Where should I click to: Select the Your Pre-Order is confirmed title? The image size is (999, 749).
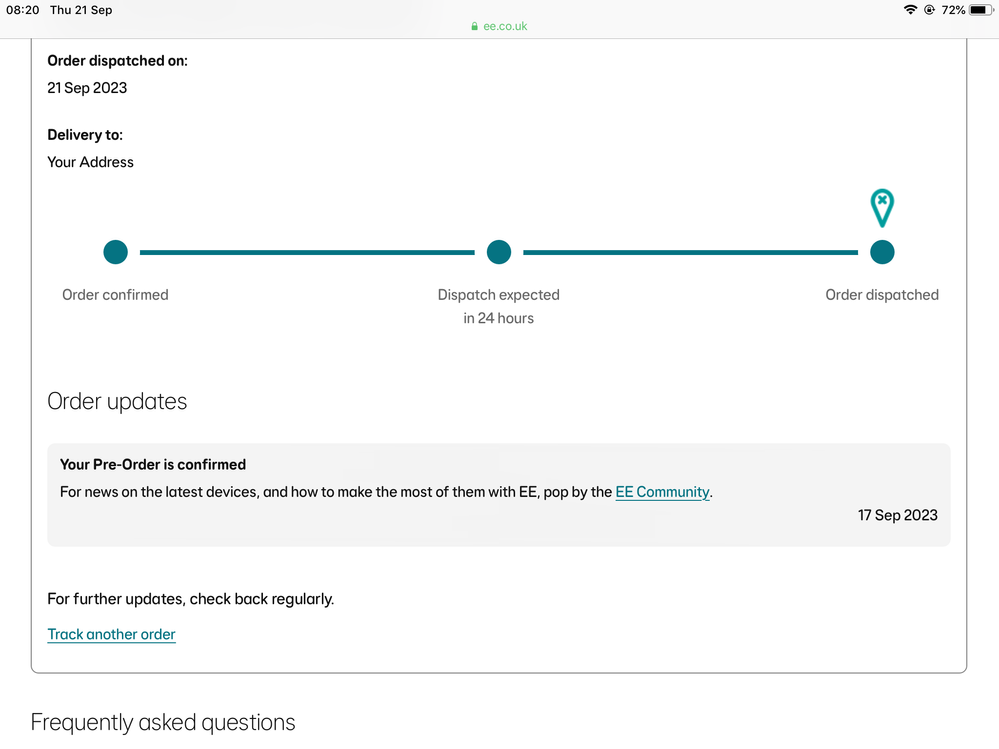pos(153,464)
